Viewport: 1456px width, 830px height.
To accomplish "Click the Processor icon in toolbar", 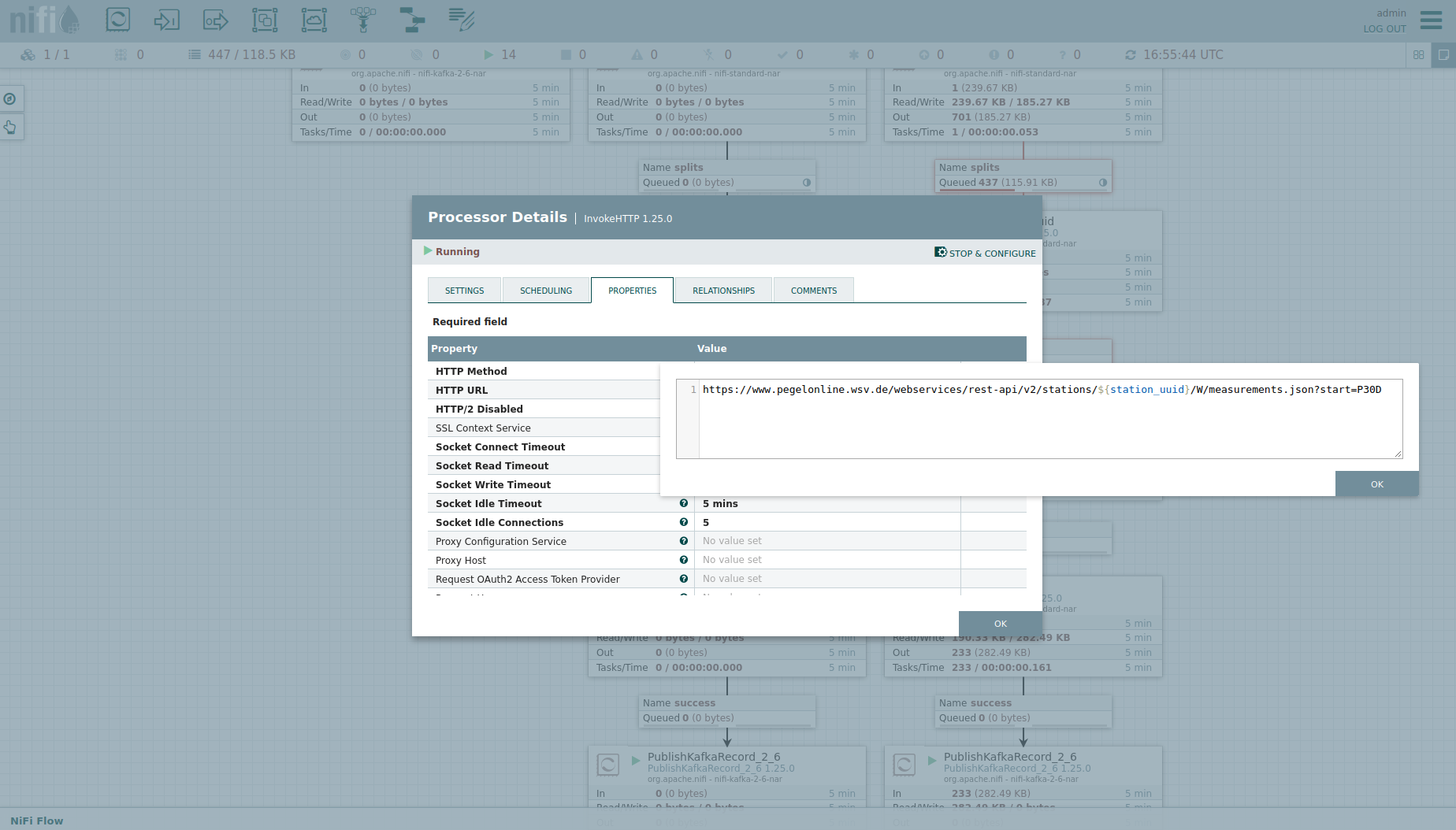I will [x=118, y=20].
